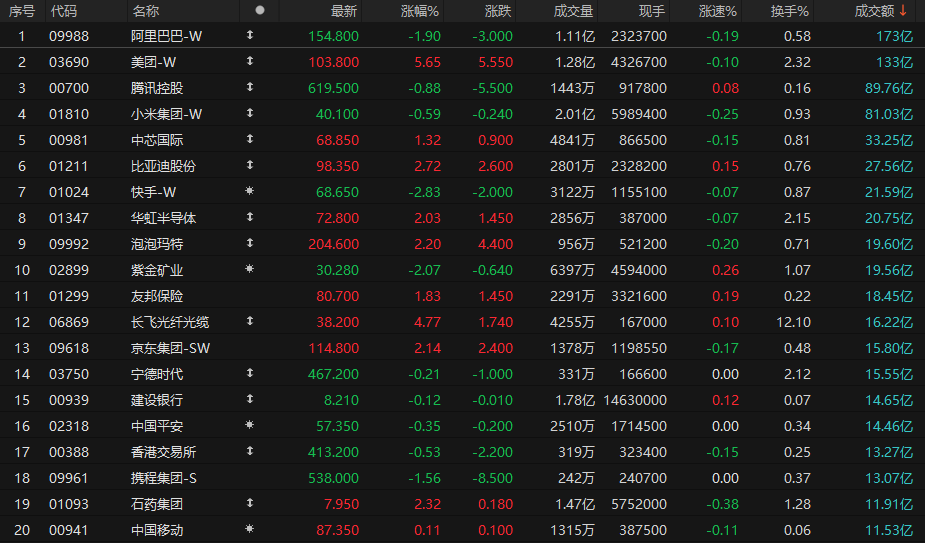The image size is (925, 543).
Task: Select stock name 泡泡玛特
Action: tap(157, 244)
